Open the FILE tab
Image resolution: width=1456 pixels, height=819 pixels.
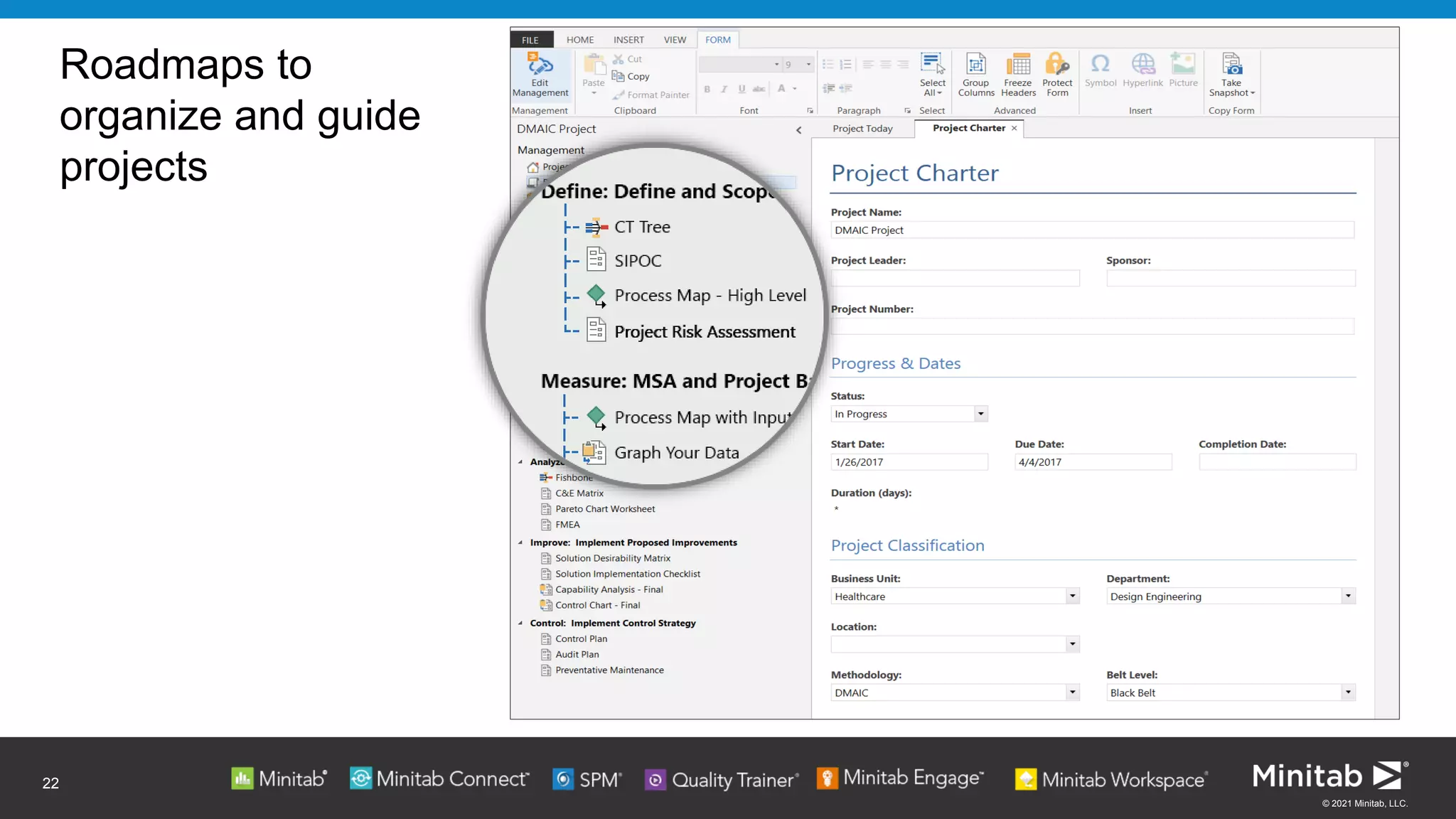click(531, 40)
